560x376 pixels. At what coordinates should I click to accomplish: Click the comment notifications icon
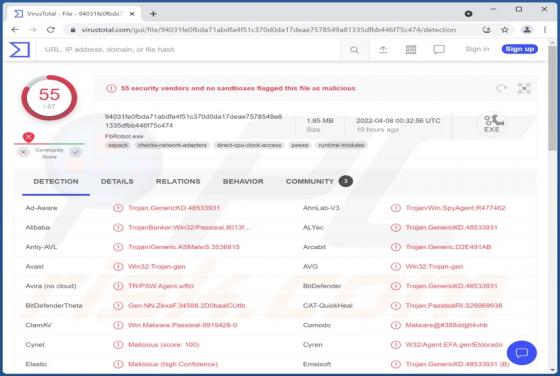tap(439, 50)
